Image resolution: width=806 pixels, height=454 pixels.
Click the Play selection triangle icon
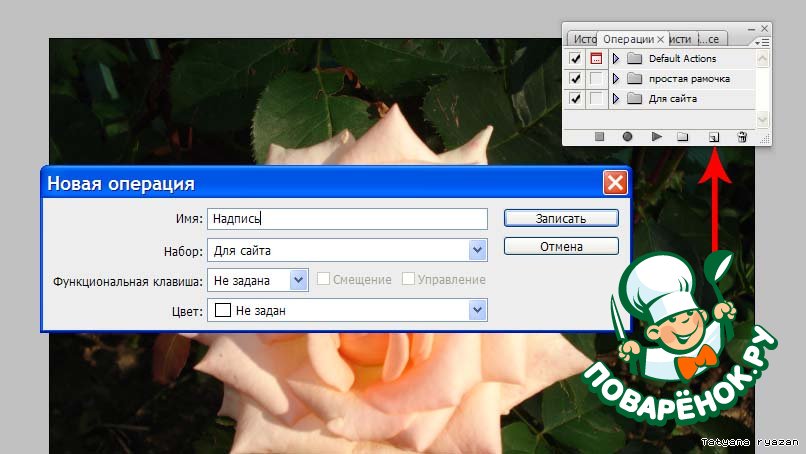[x=657, y=137]
